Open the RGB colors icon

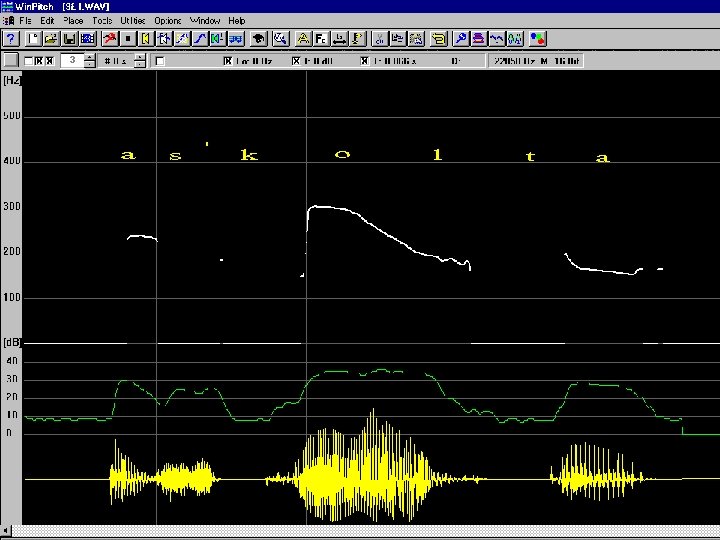(537, 39)
